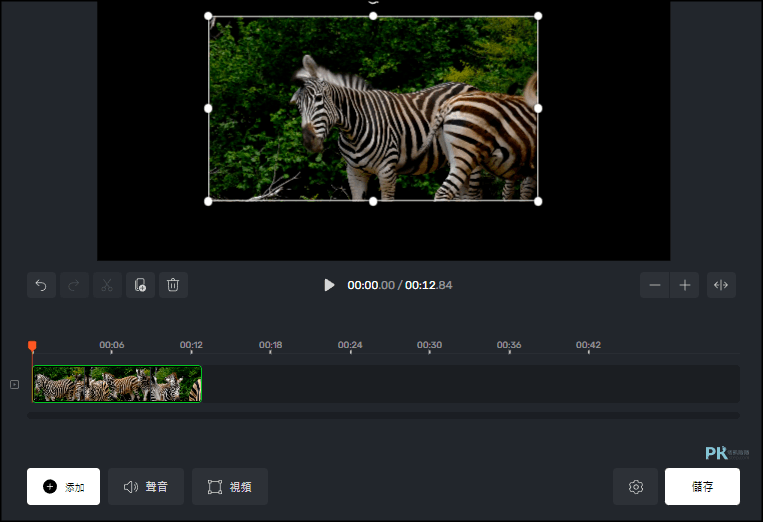This screenshot has height=522, width=763.
Task: Zoom out the timeline with minus
Action: 655,285
